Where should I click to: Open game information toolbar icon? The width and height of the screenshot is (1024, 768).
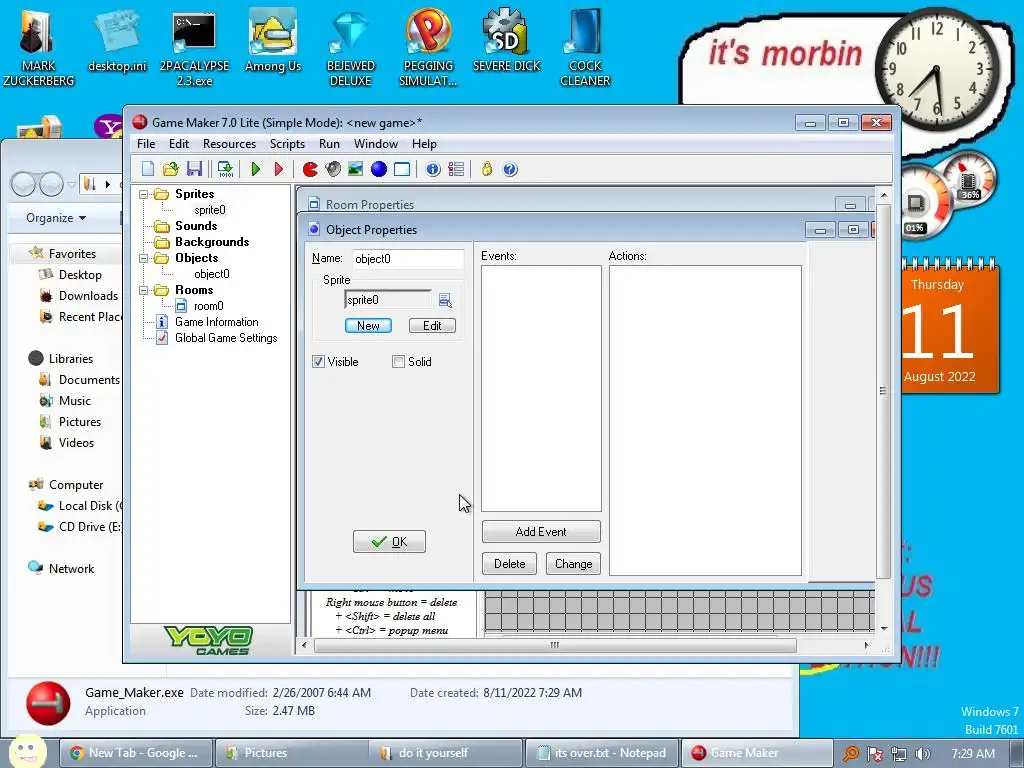[433, 169]
